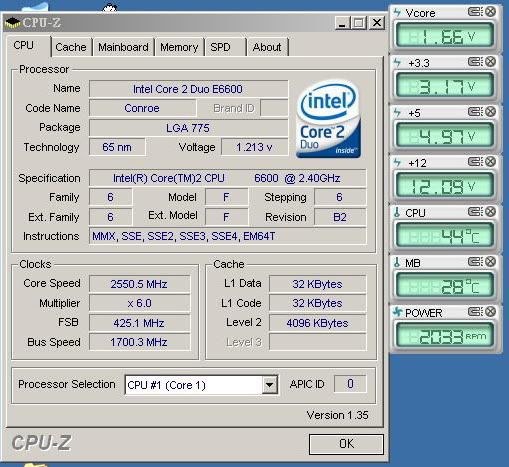Screen dimensions: 509x467
Task: Click the Core Speed value 2550.5 MHz
Action: coord(139,284)
